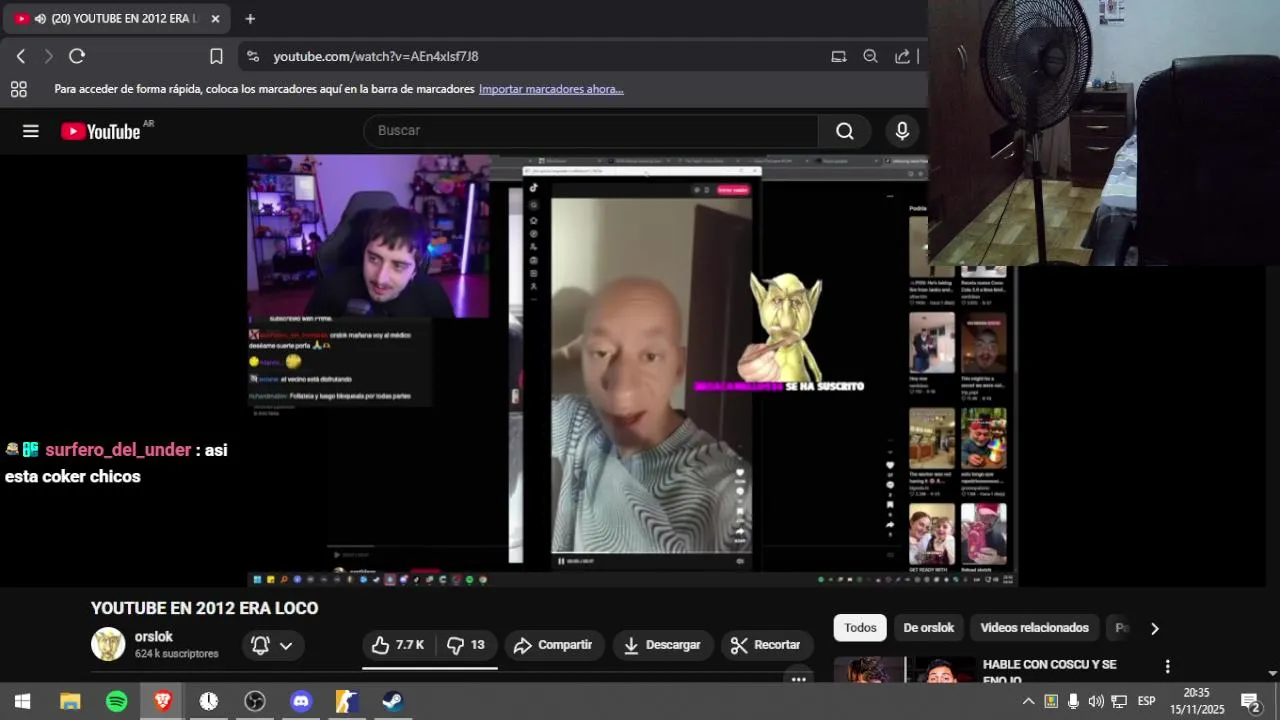Show hidden system tray icons

(x=1028, y=701)
